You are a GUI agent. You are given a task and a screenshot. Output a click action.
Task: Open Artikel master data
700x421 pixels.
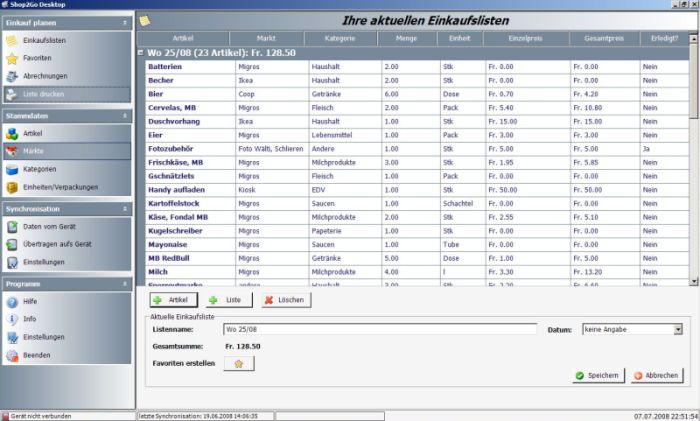(33, 133)
